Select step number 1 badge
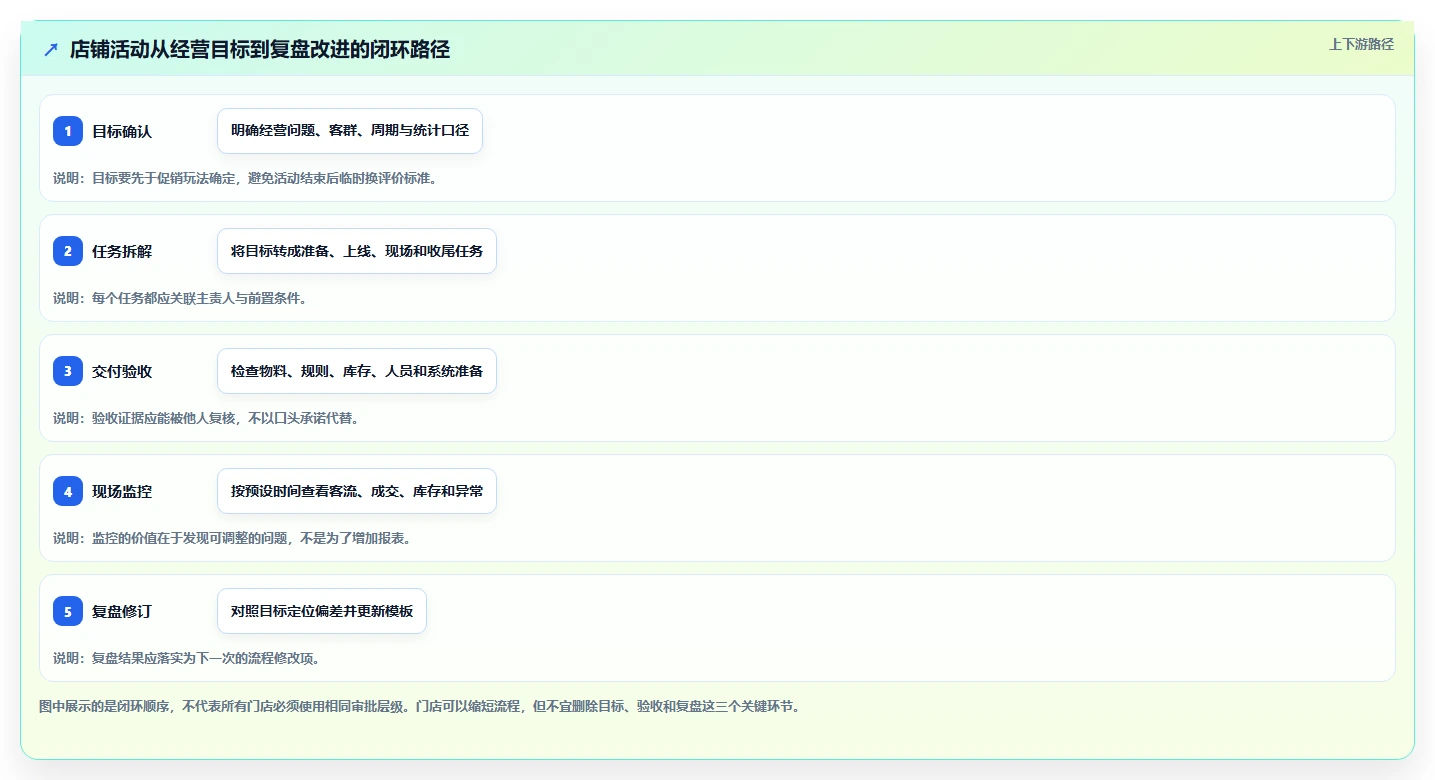 click(x=68, y=131)
